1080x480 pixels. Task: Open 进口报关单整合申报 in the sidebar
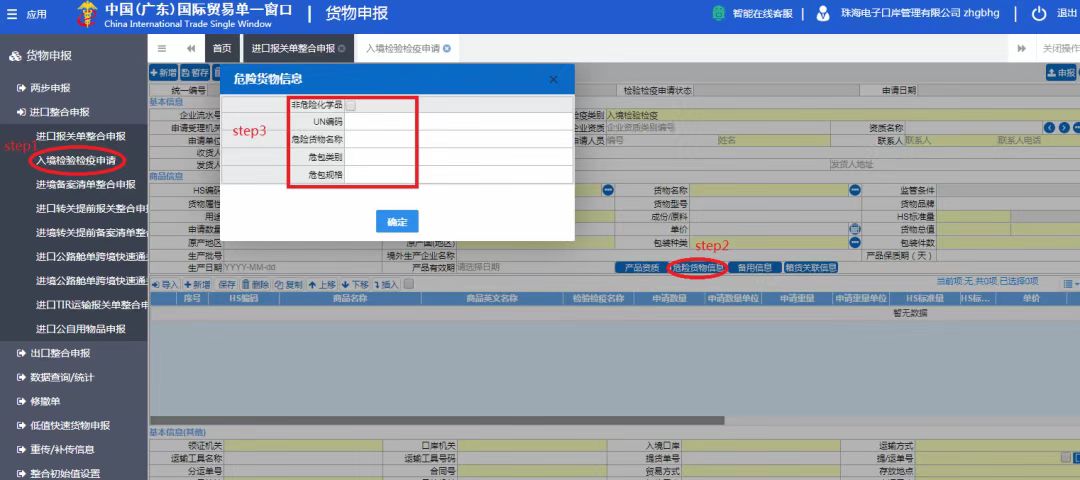(x=81, y=136)
